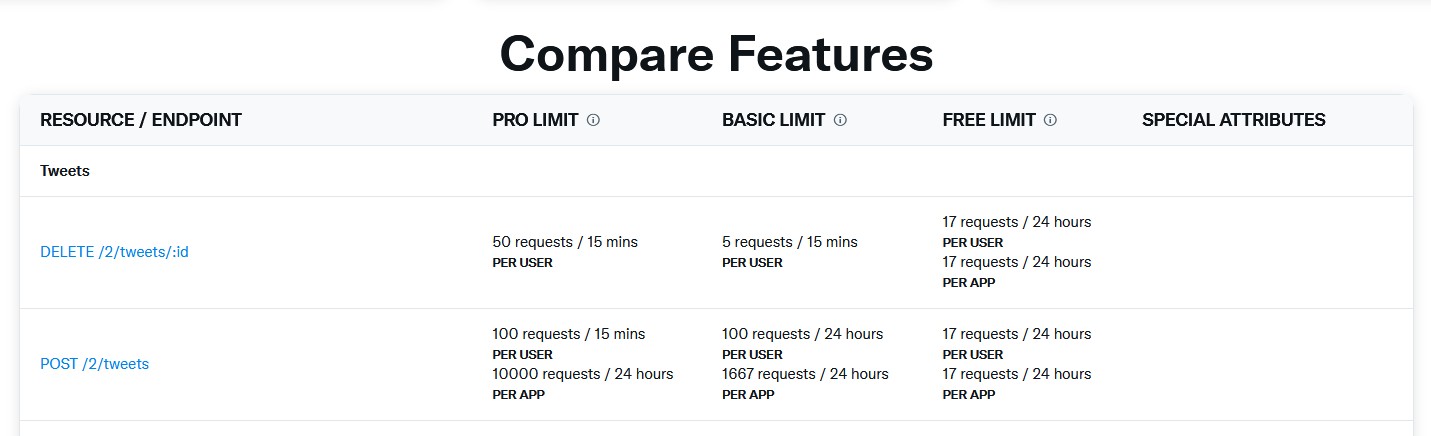Viewport: 1431px width, 436px height.
Task: Click the BASIC LIMIT column header text
Action: pyautogui.click(x=773, y=120)
